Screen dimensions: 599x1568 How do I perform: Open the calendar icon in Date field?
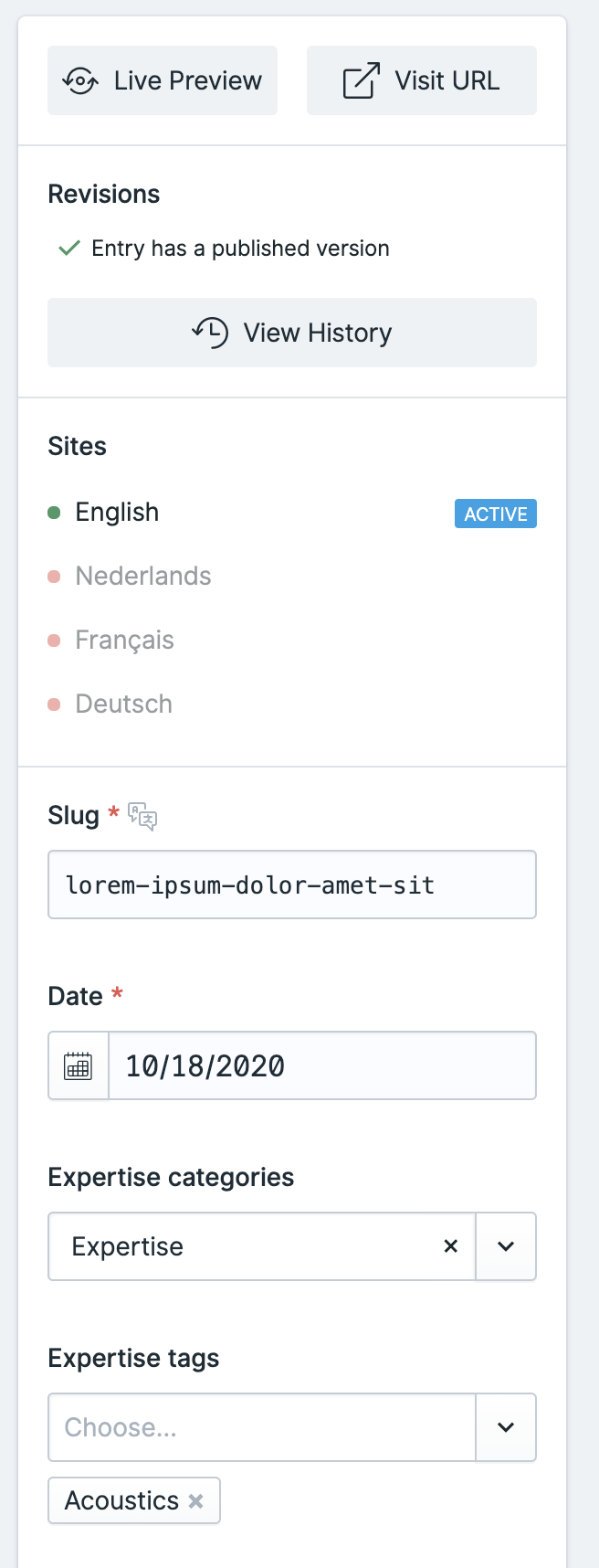(79, 1065)
